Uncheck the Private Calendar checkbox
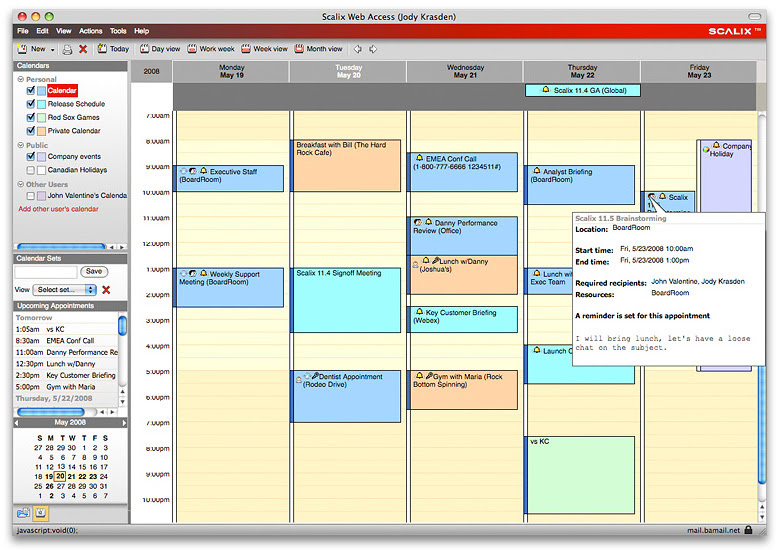 [30, 131]
